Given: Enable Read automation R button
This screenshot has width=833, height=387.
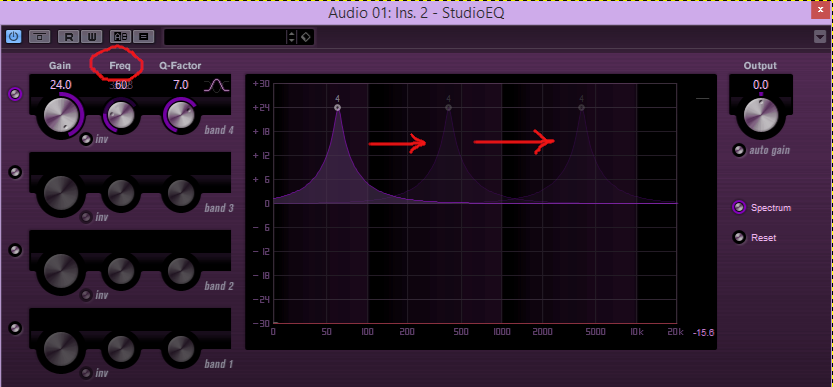Looking at the screenshot, I should coord(69,37).
